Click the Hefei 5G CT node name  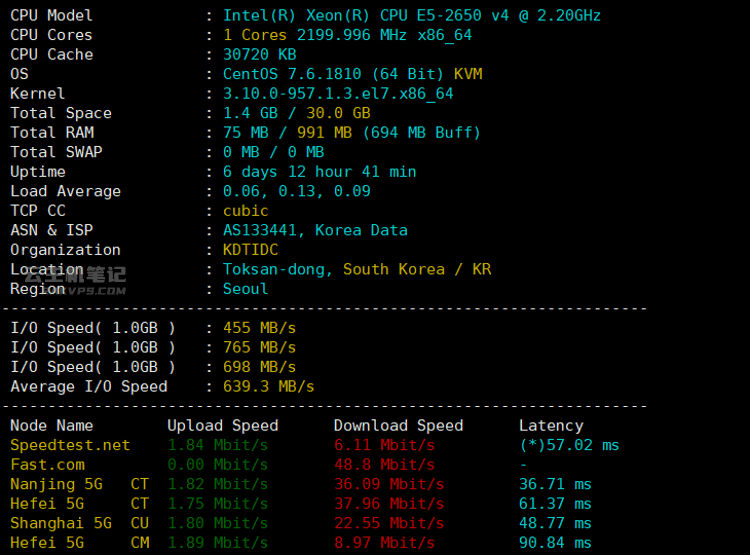tap(79, 504)
